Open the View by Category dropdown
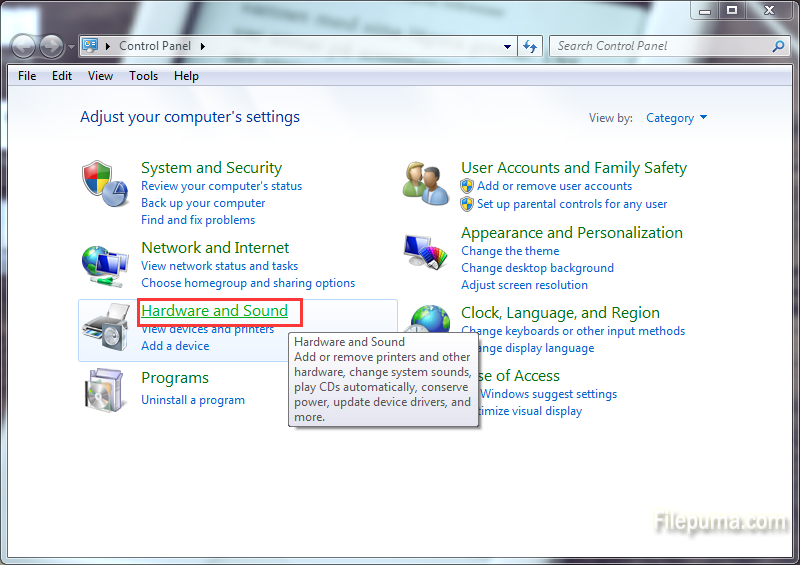This screenshot has width=800, height=565. (x=676, y=118)
